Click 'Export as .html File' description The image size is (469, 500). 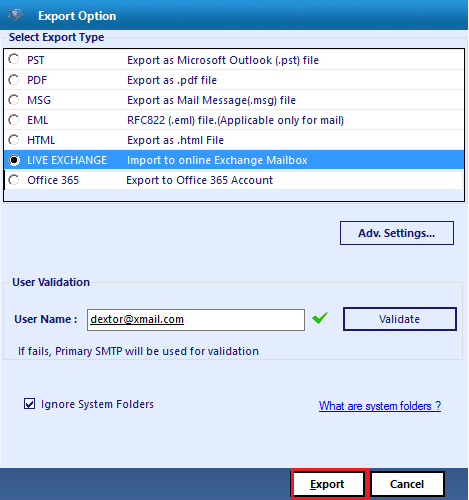175,140
